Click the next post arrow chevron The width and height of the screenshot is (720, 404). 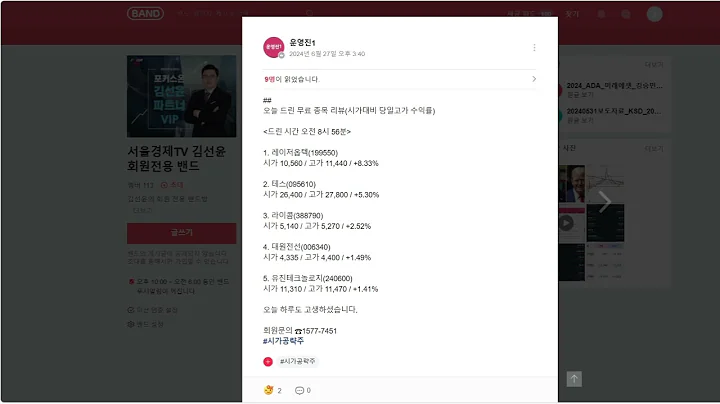[605, 202]
